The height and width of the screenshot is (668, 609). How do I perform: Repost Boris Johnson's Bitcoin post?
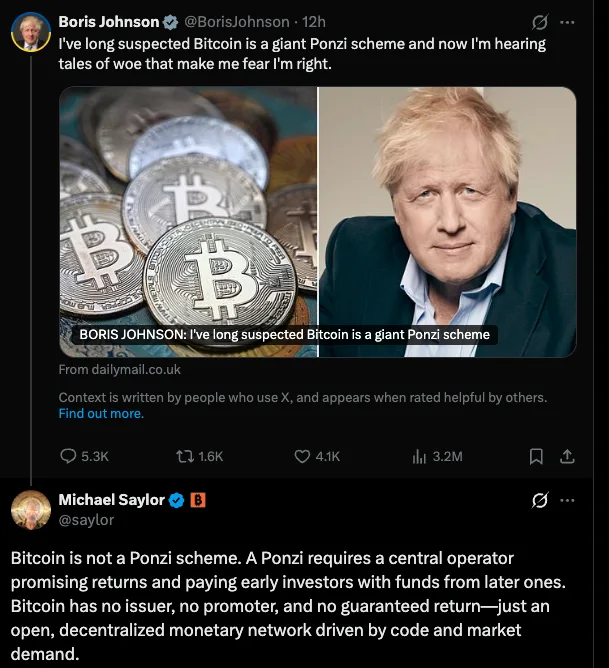click(x=184, y=456)
